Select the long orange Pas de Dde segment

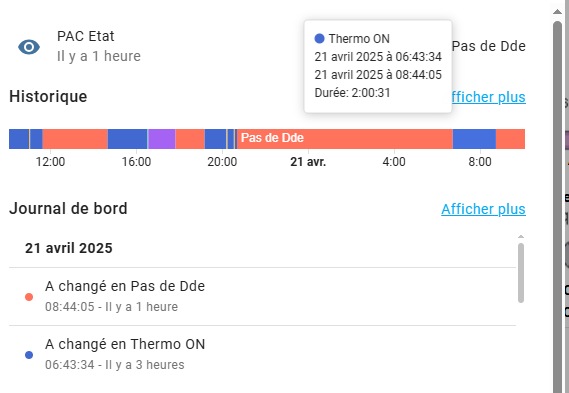[x=345, y=139]
